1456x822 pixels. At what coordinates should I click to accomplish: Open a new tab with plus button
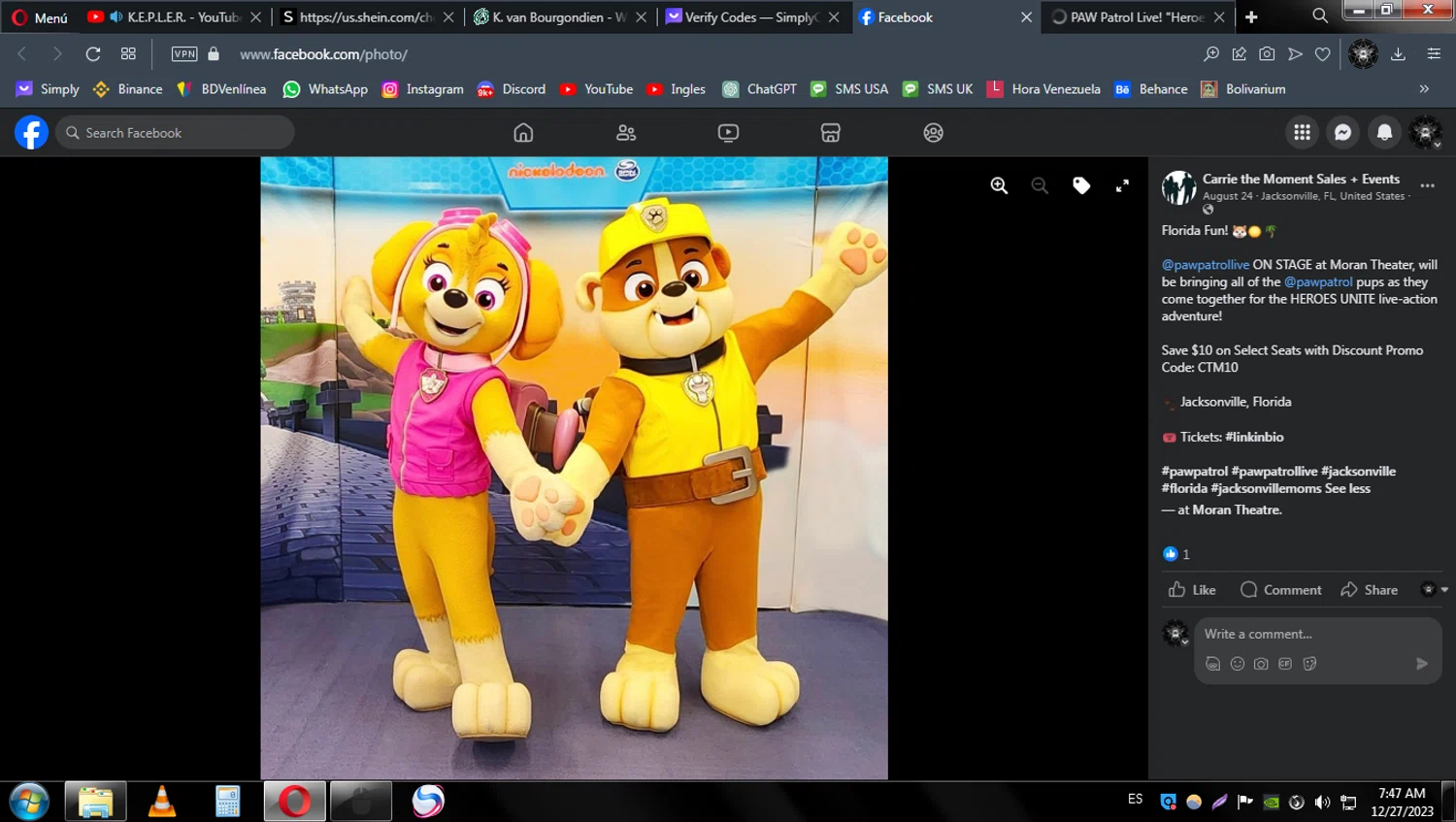[1251, 16]
